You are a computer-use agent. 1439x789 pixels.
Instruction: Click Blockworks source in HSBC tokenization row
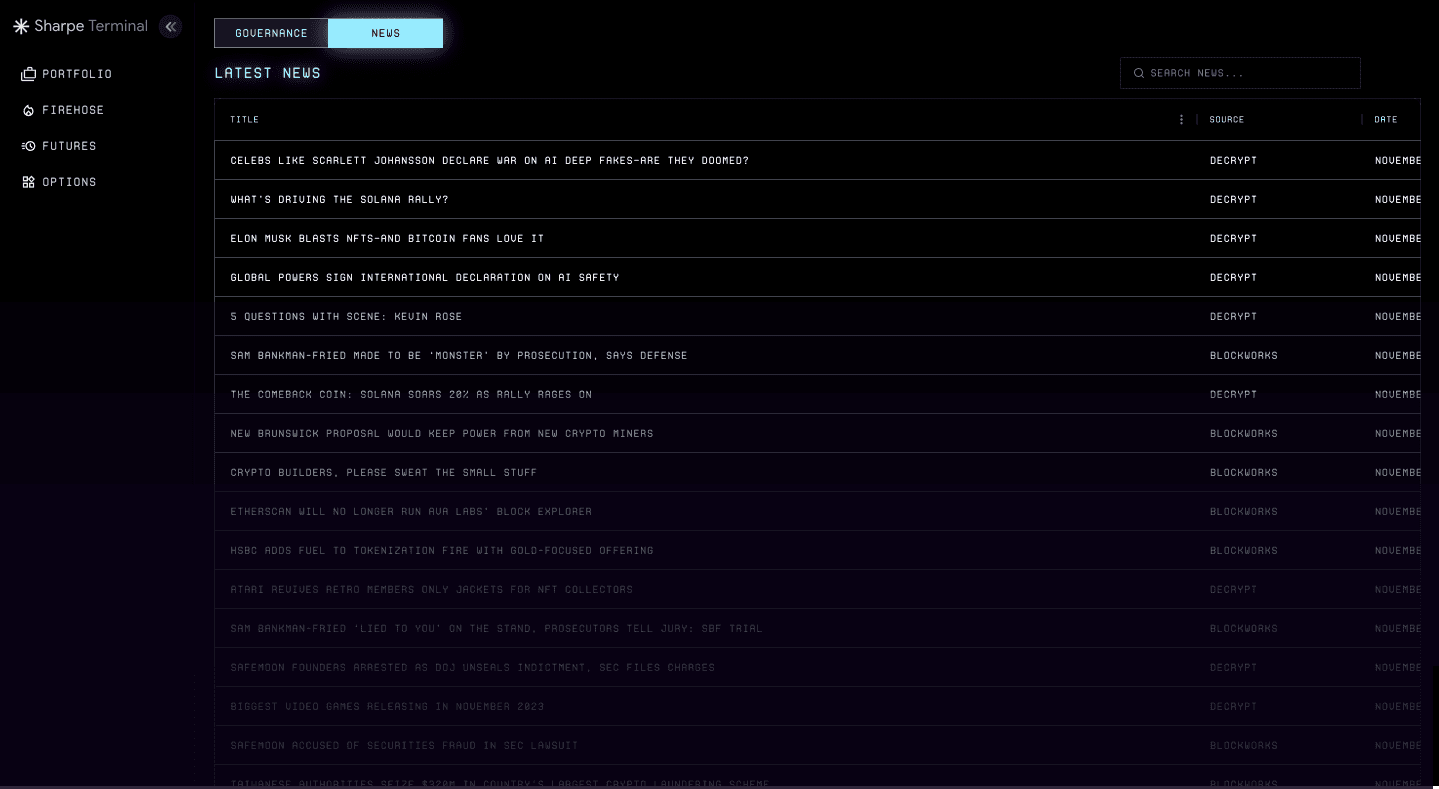1243,550
